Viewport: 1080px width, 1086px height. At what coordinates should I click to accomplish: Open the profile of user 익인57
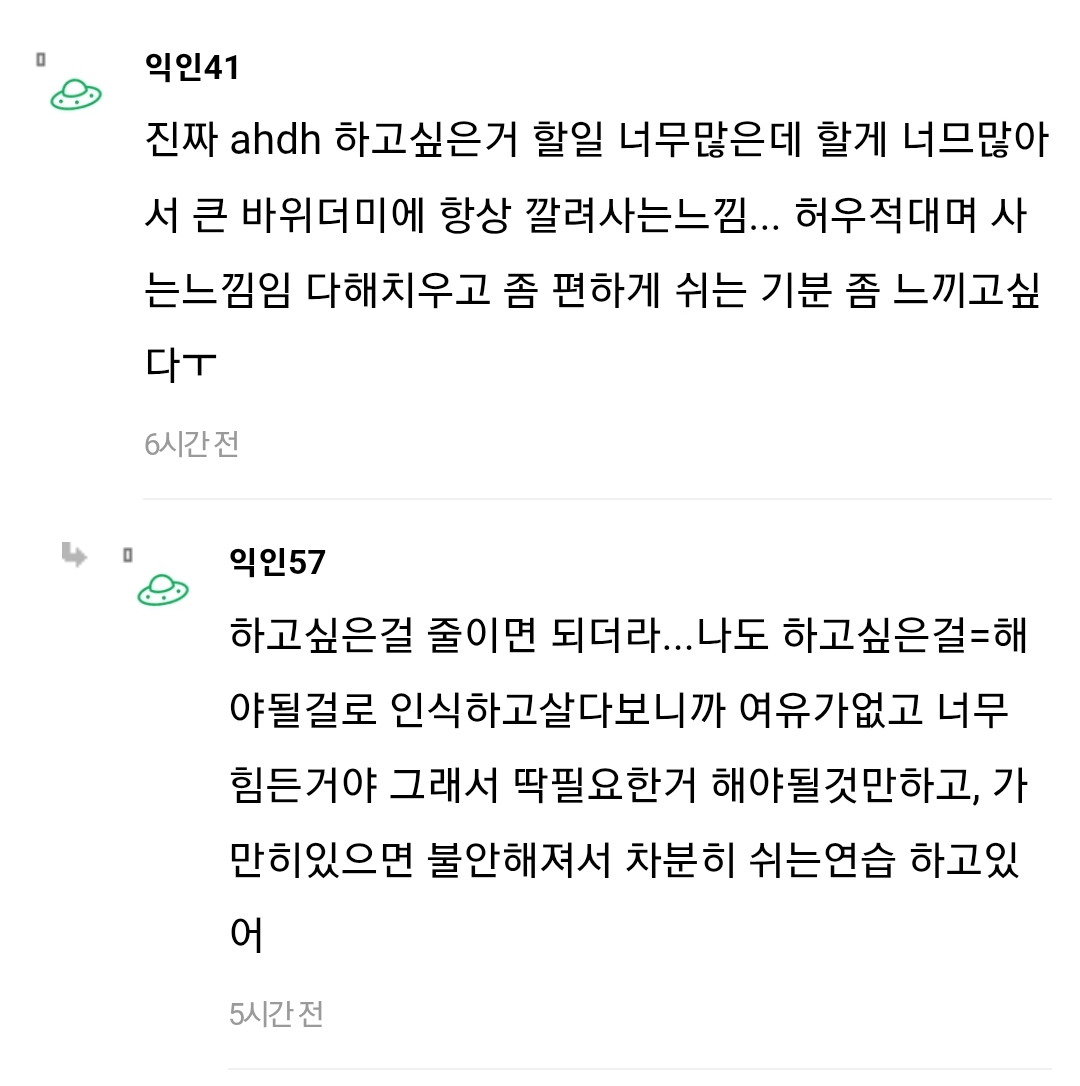(277, 562)
